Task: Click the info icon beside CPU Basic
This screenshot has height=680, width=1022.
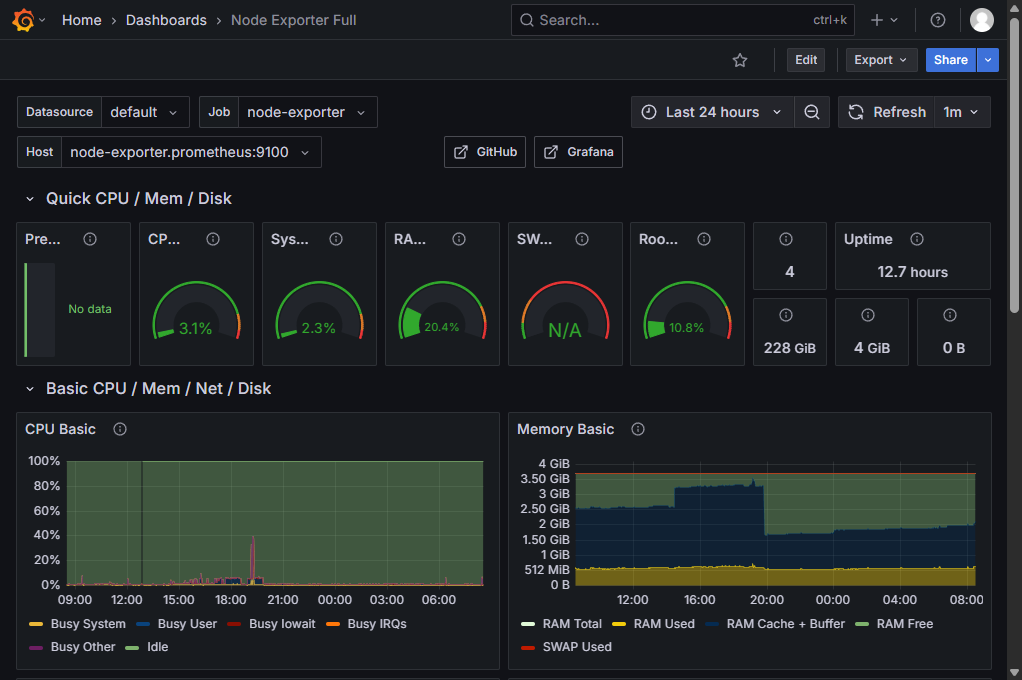Action: tap(120, 429)
